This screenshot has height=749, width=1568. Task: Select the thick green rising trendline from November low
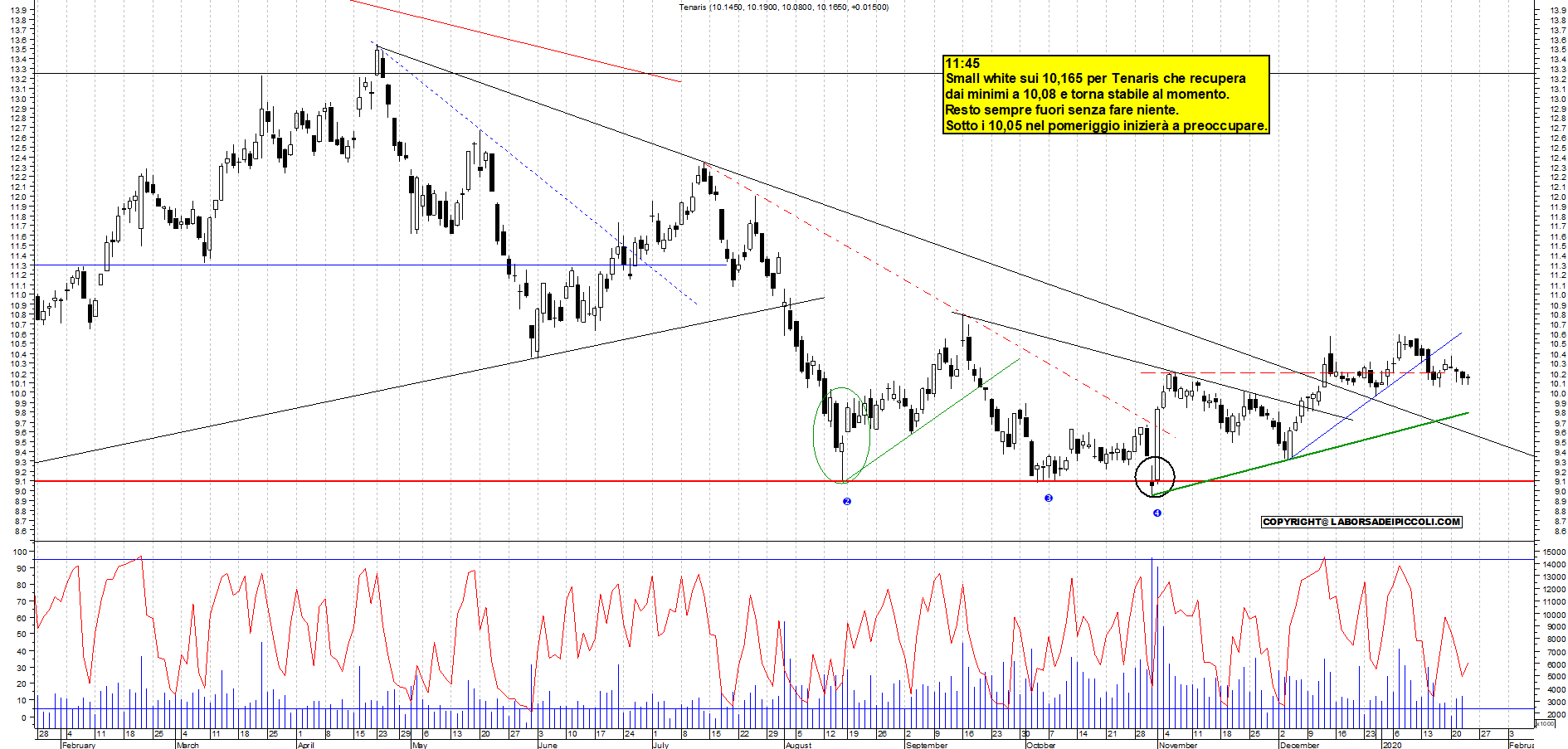(1311, 454)
